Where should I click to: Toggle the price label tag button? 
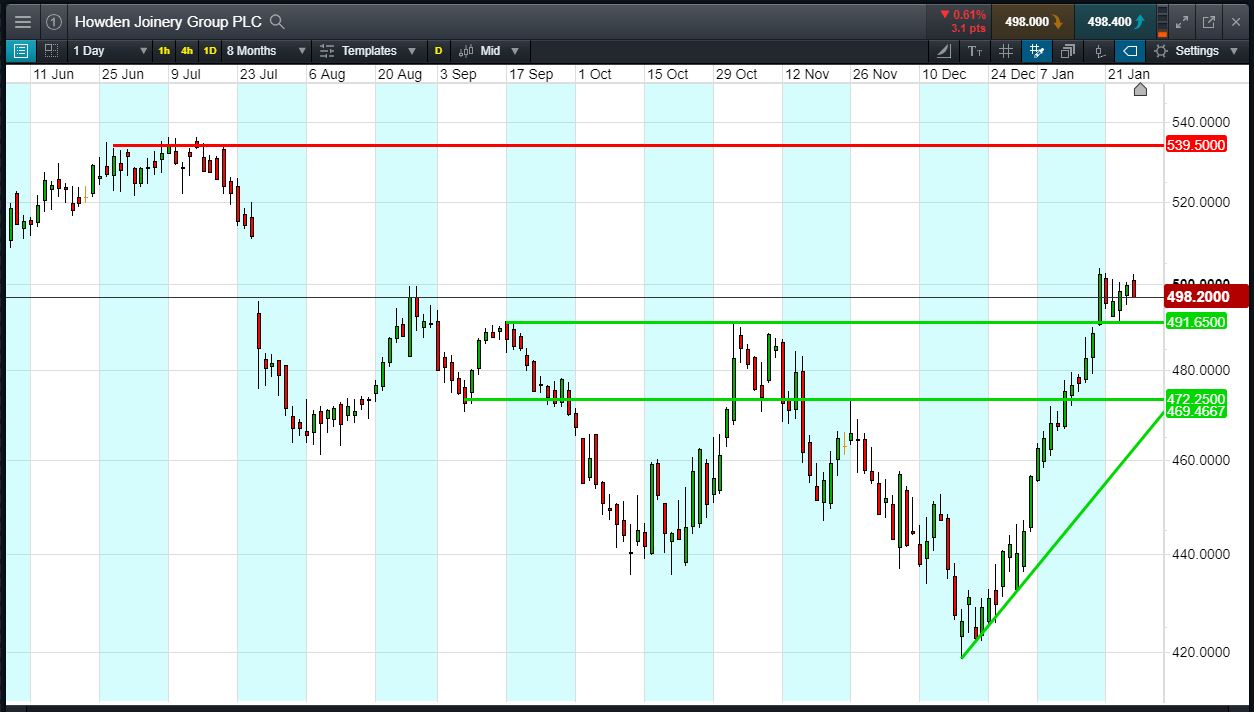coord(1129,51)
